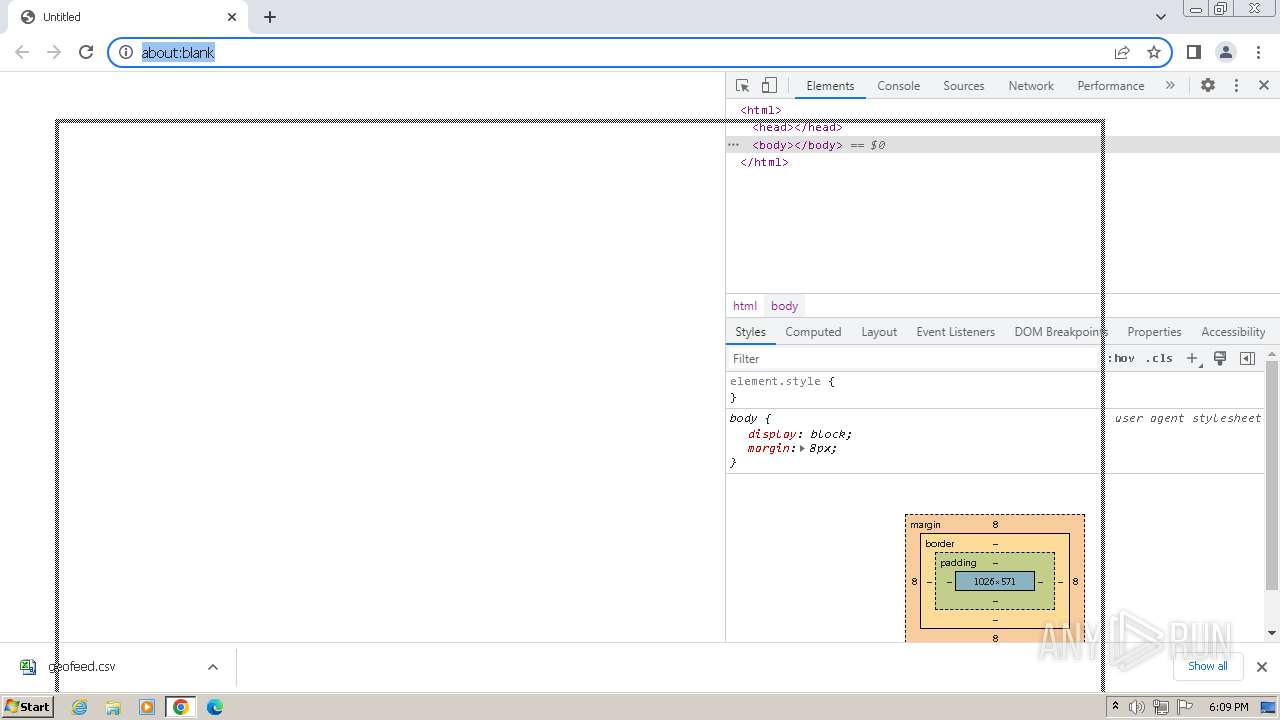Expand geofeed.csv download options arrow
1280x720 pixels.
tap(213, 667)
